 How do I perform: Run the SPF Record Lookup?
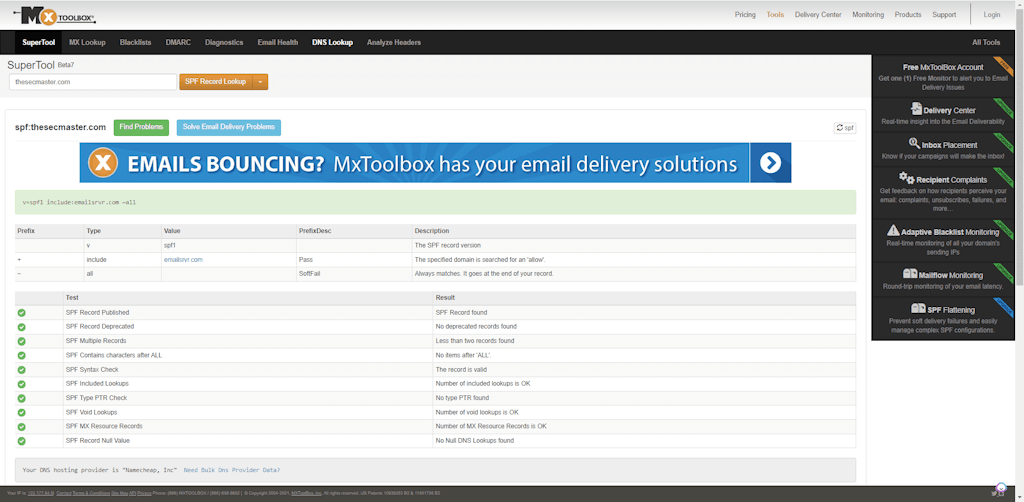(216, 82)
